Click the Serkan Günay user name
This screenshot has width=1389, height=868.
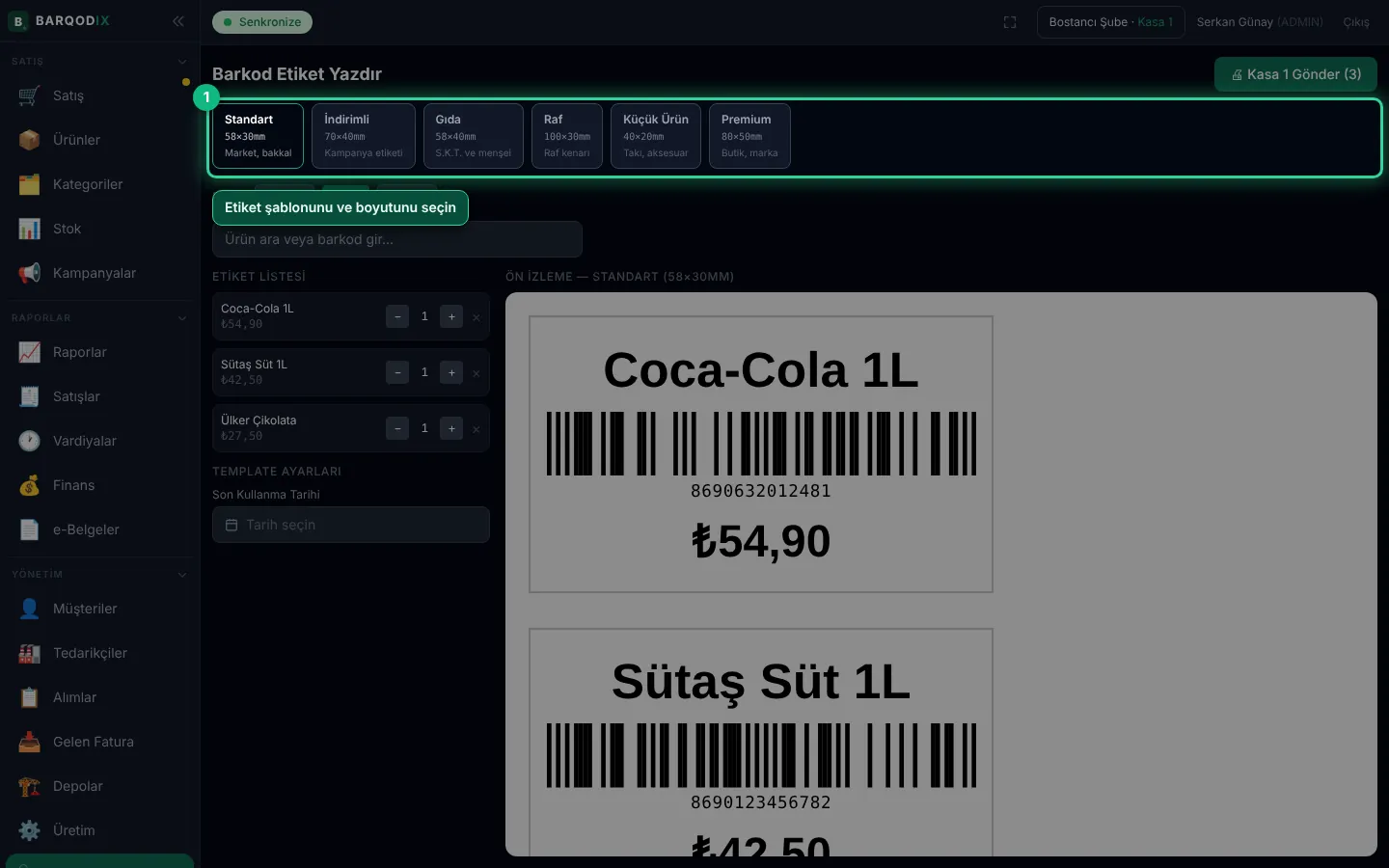1235,22
